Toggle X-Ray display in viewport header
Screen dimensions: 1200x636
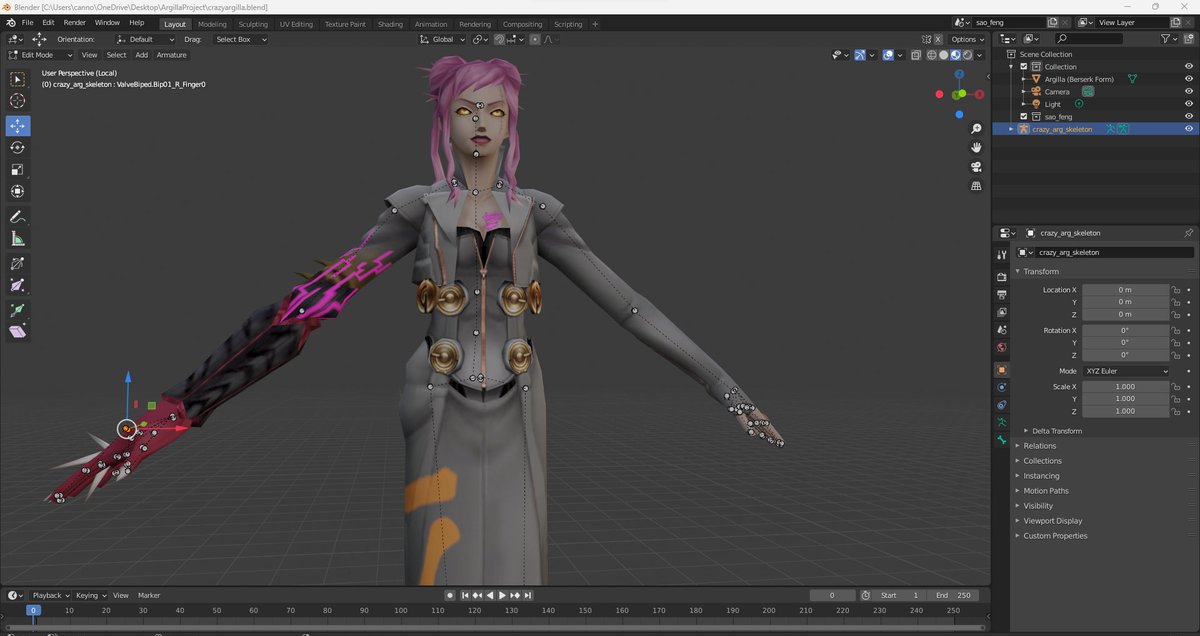(916, 55)
